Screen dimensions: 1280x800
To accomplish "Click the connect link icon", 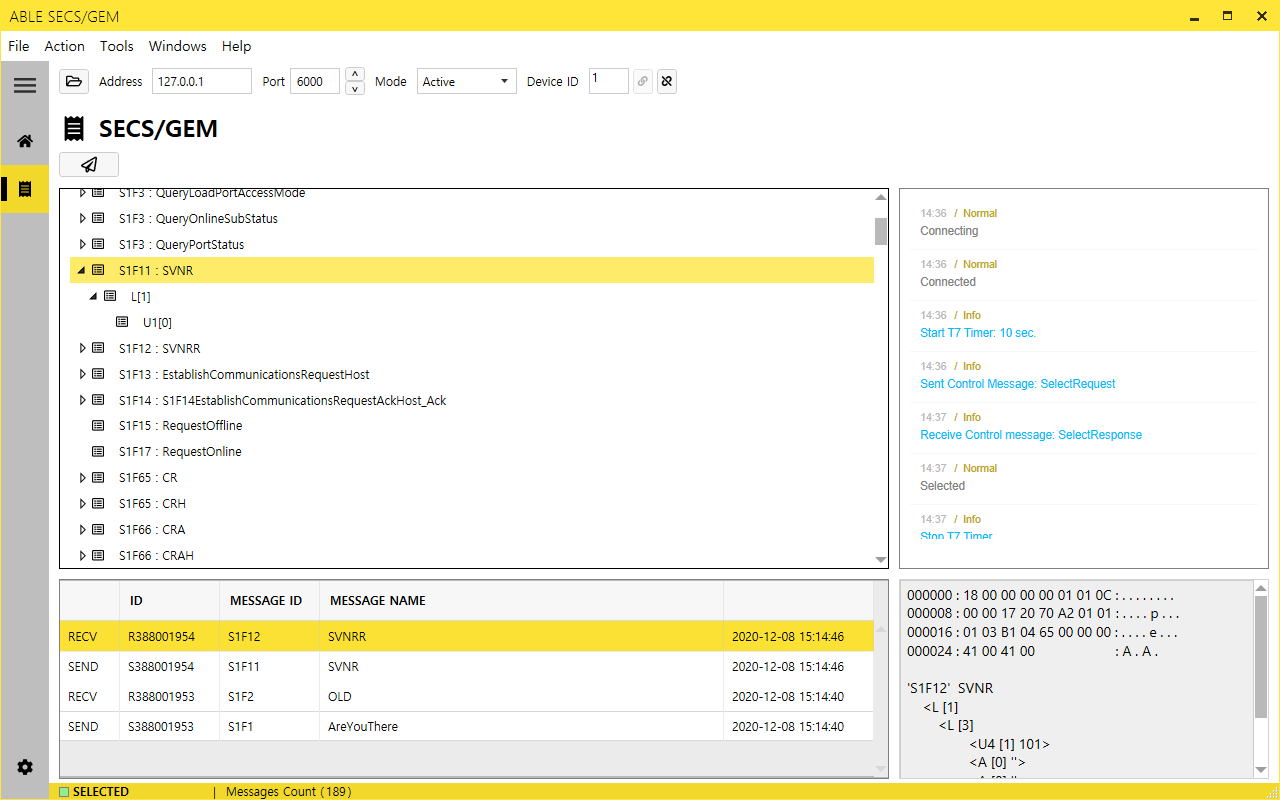I will point(643,82).
